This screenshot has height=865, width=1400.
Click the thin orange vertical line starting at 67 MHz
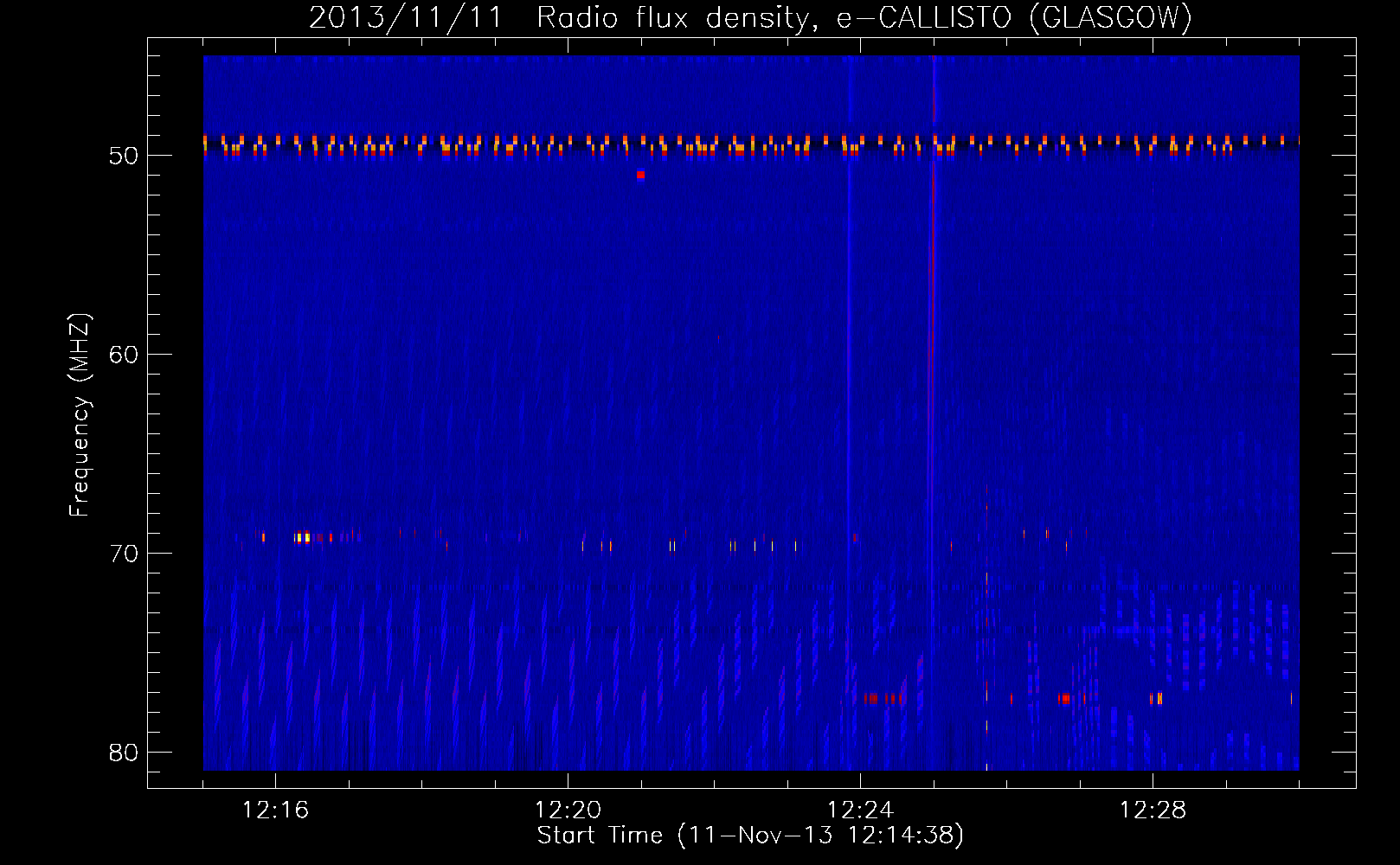986,627
